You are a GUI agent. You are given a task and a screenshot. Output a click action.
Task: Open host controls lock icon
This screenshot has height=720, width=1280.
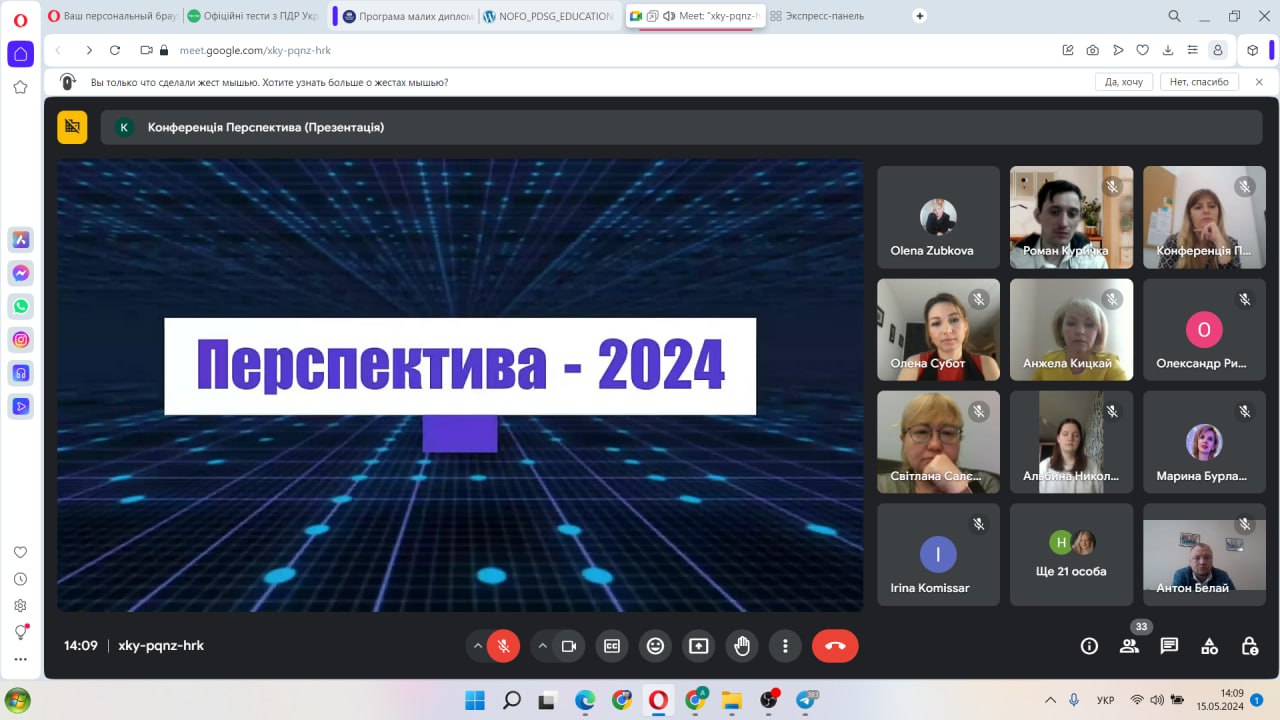point(1249,646)
